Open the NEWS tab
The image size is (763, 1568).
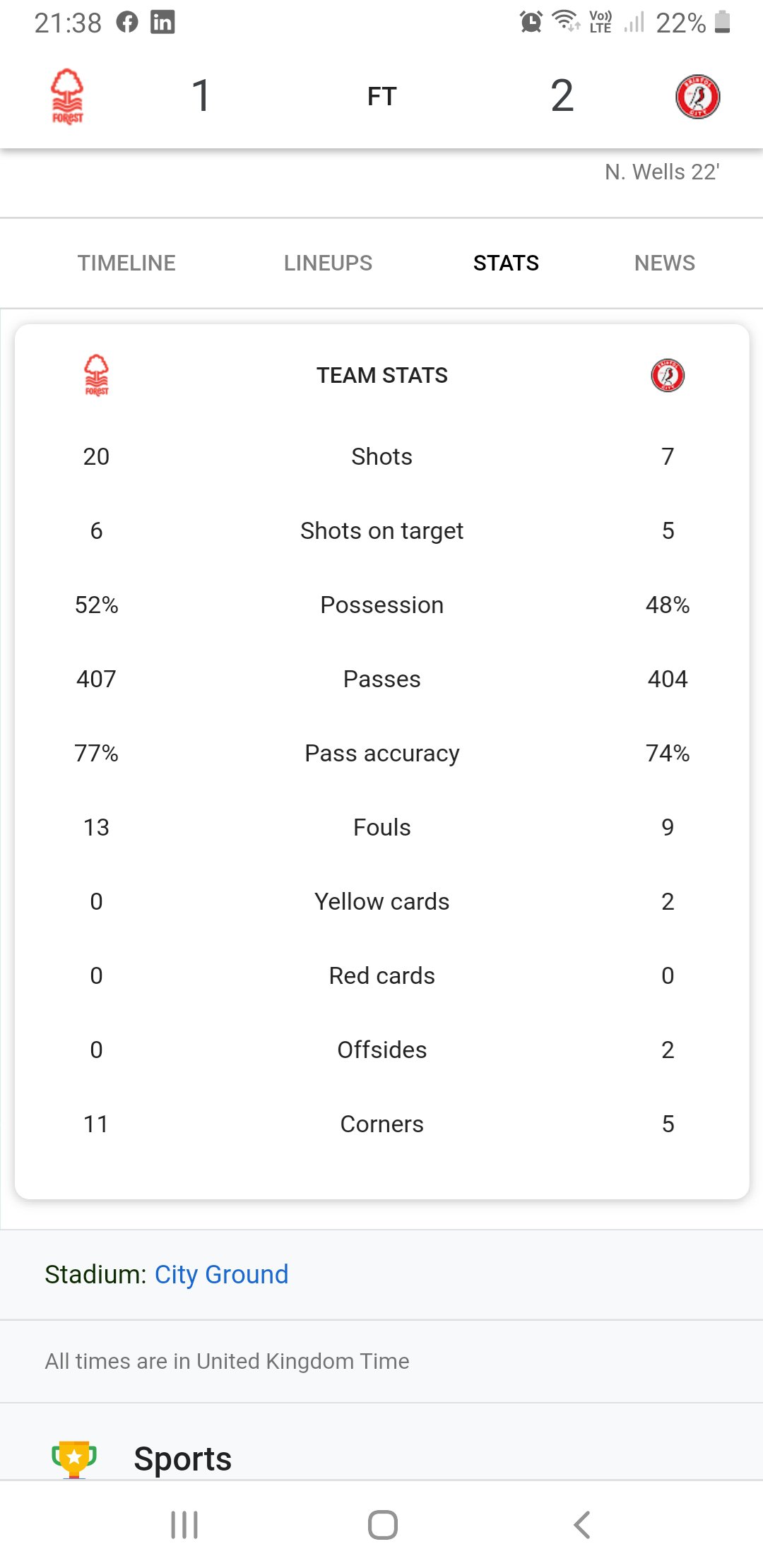[x=665, y=263]
